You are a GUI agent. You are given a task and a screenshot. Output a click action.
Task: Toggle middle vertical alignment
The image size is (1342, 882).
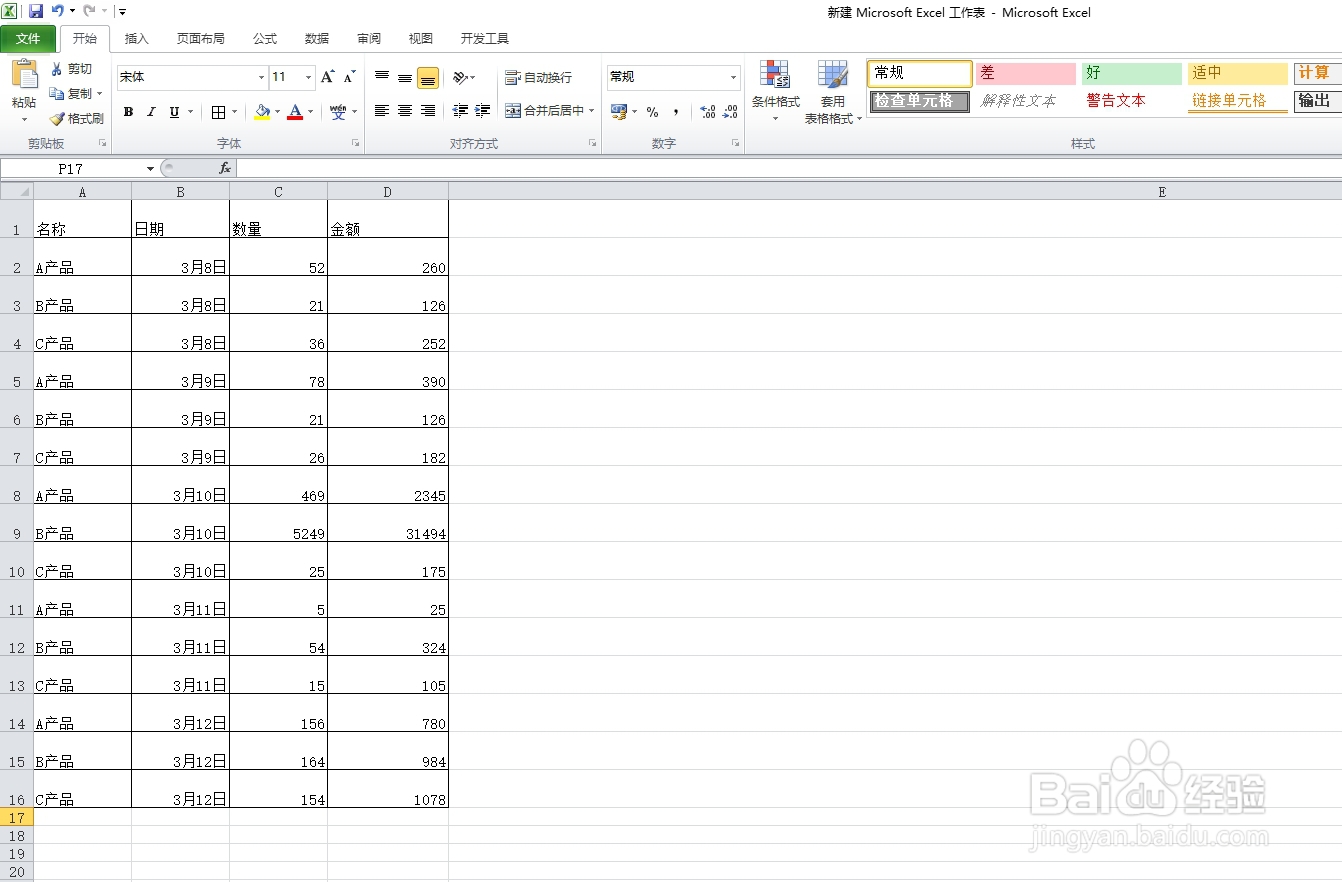[405, 77]
